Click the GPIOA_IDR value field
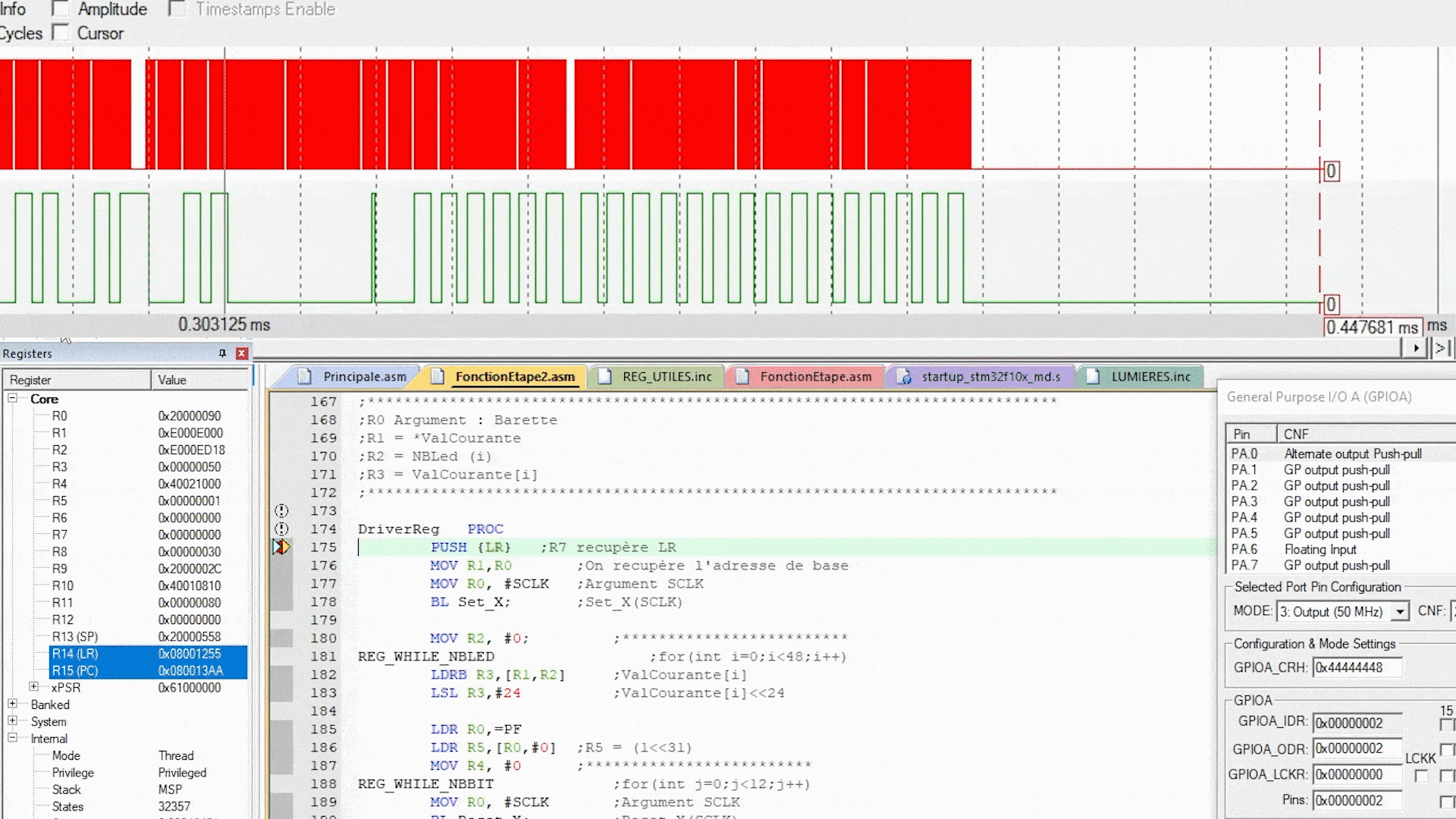This screenshot has width=1456, height=819. click(x=1357, y=723)
